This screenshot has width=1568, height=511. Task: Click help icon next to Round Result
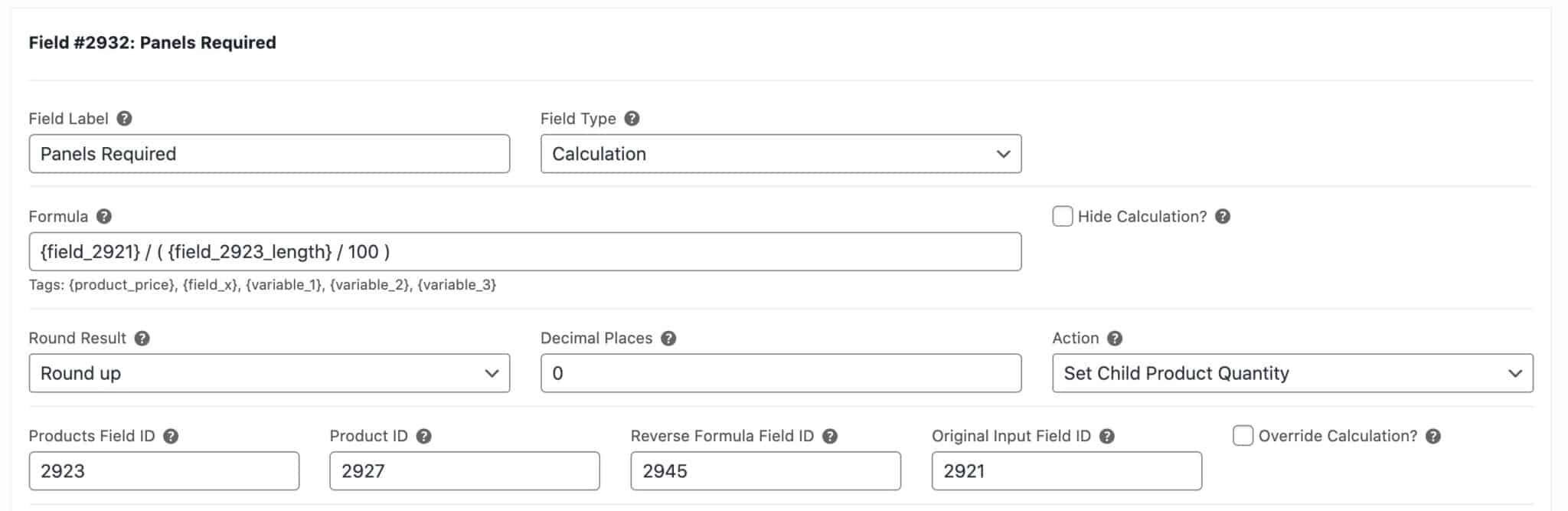(x=142, y=339)
